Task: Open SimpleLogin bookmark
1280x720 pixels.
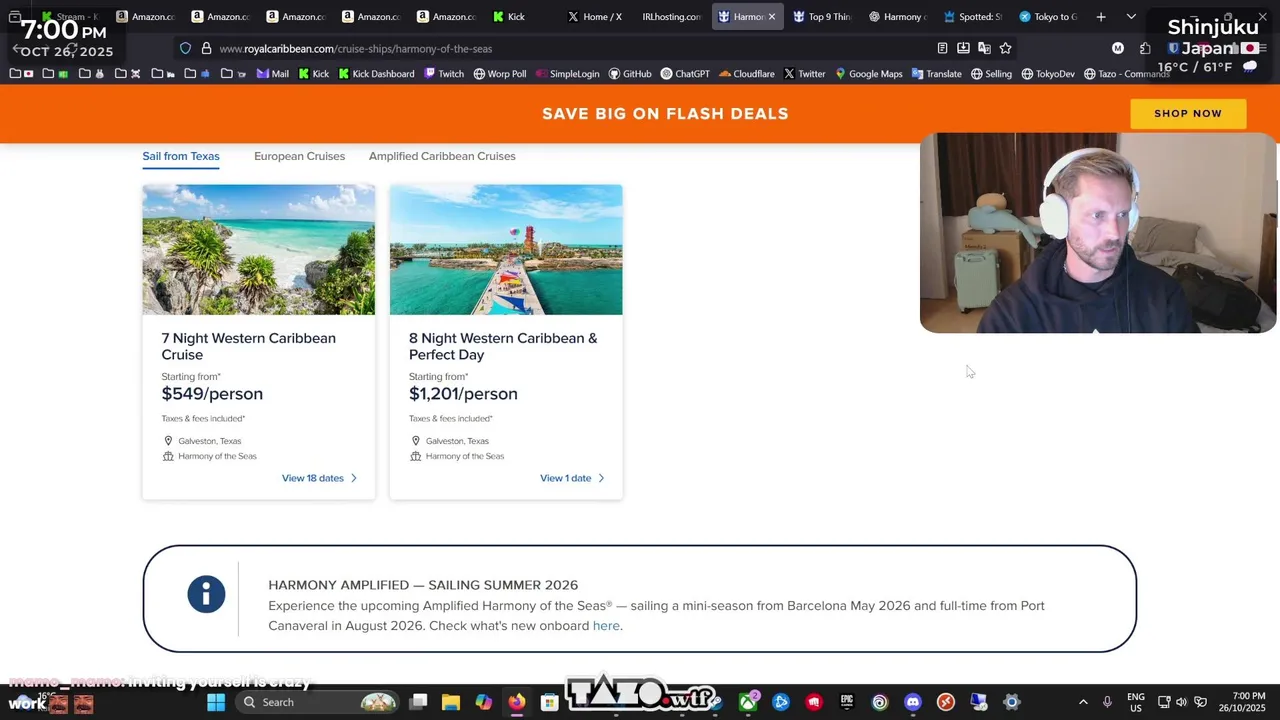Action: 567,74
